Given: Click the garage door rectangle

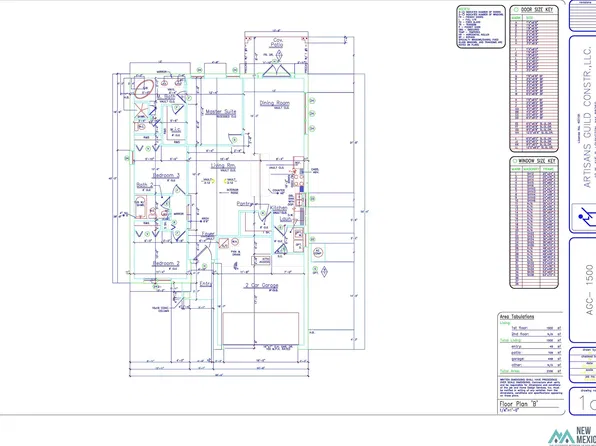Looking at the screenshot, I should tap(261, 329).
